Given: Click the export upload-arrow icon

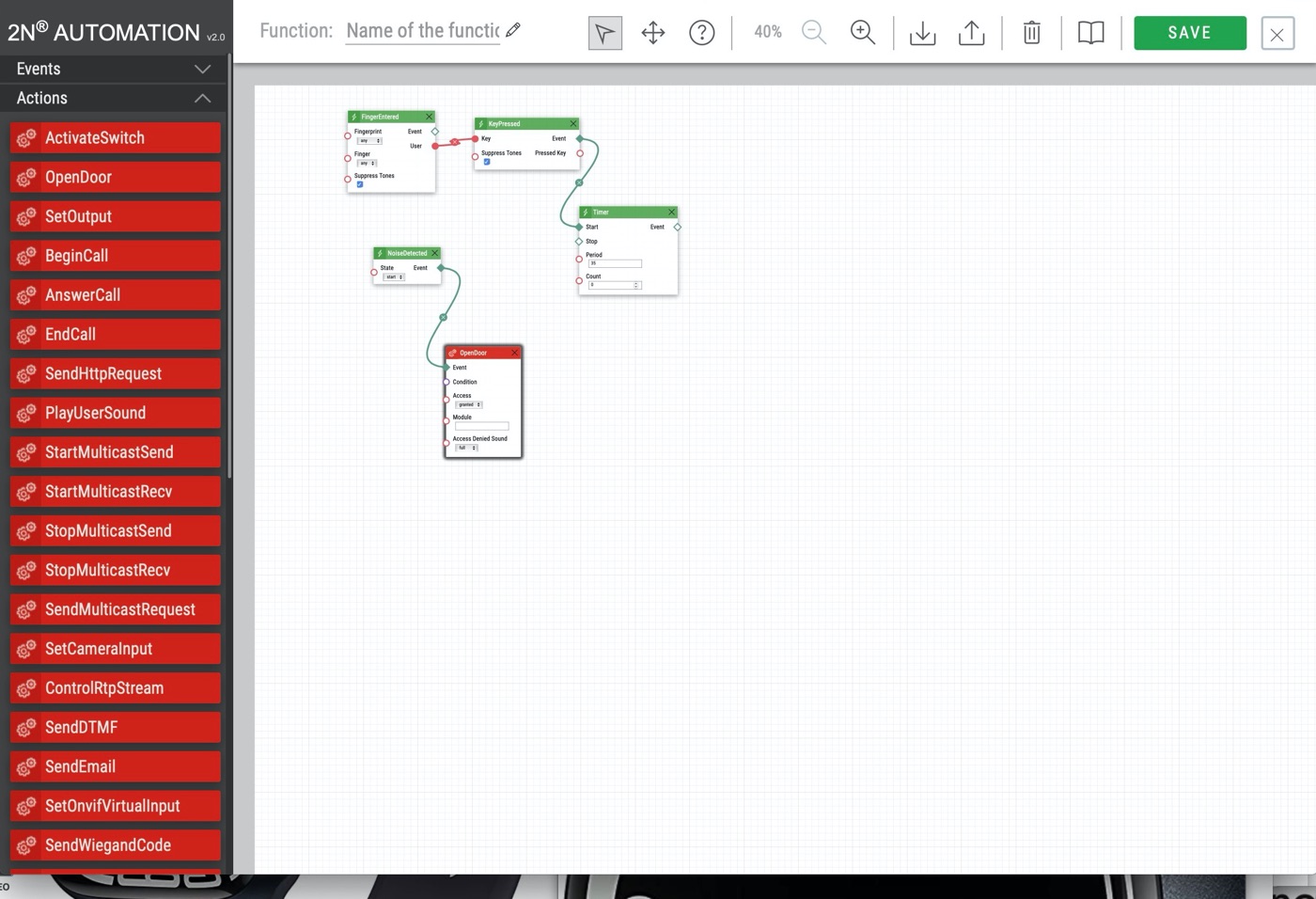Looking at the screenshot, I should 972,33.
